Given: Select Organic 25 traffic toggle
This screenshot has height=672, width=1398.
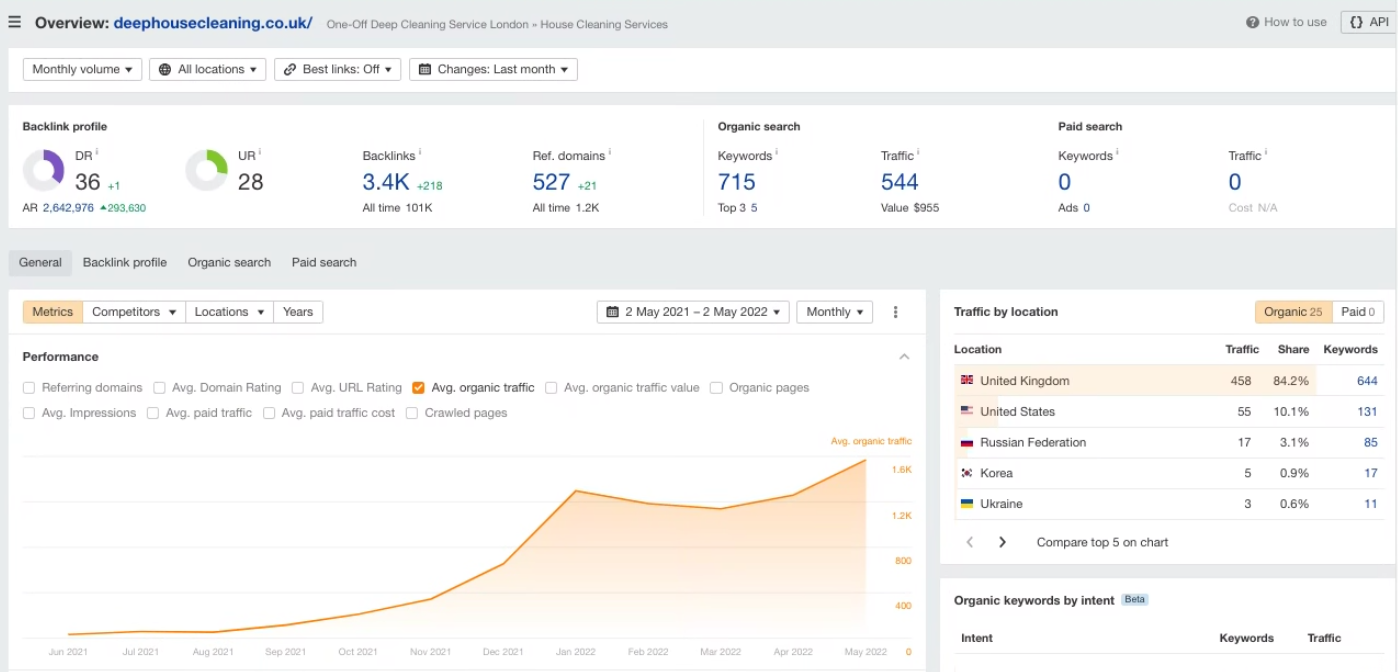Looking at the screenshot, I should point(1293,312).
